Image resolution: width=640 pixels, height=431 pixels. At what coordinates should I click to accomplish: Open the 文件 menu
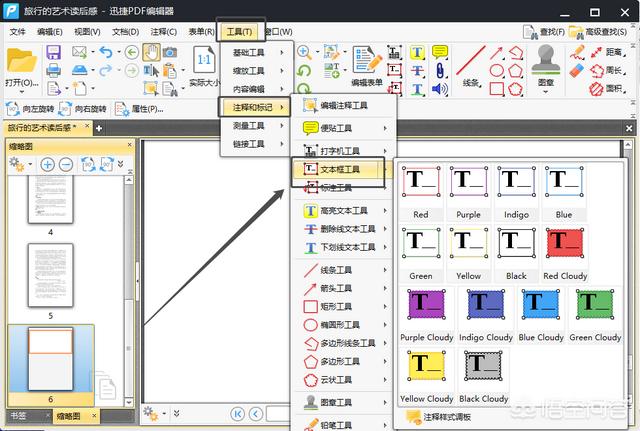[x=18, y=31]
